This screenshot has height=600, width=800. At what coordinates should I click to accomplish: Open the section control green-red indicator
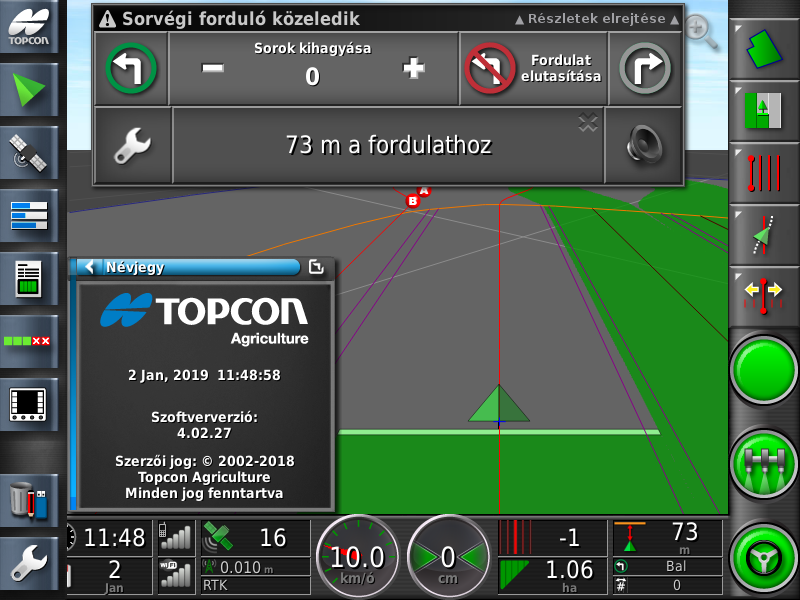click(x=29, y=341)
